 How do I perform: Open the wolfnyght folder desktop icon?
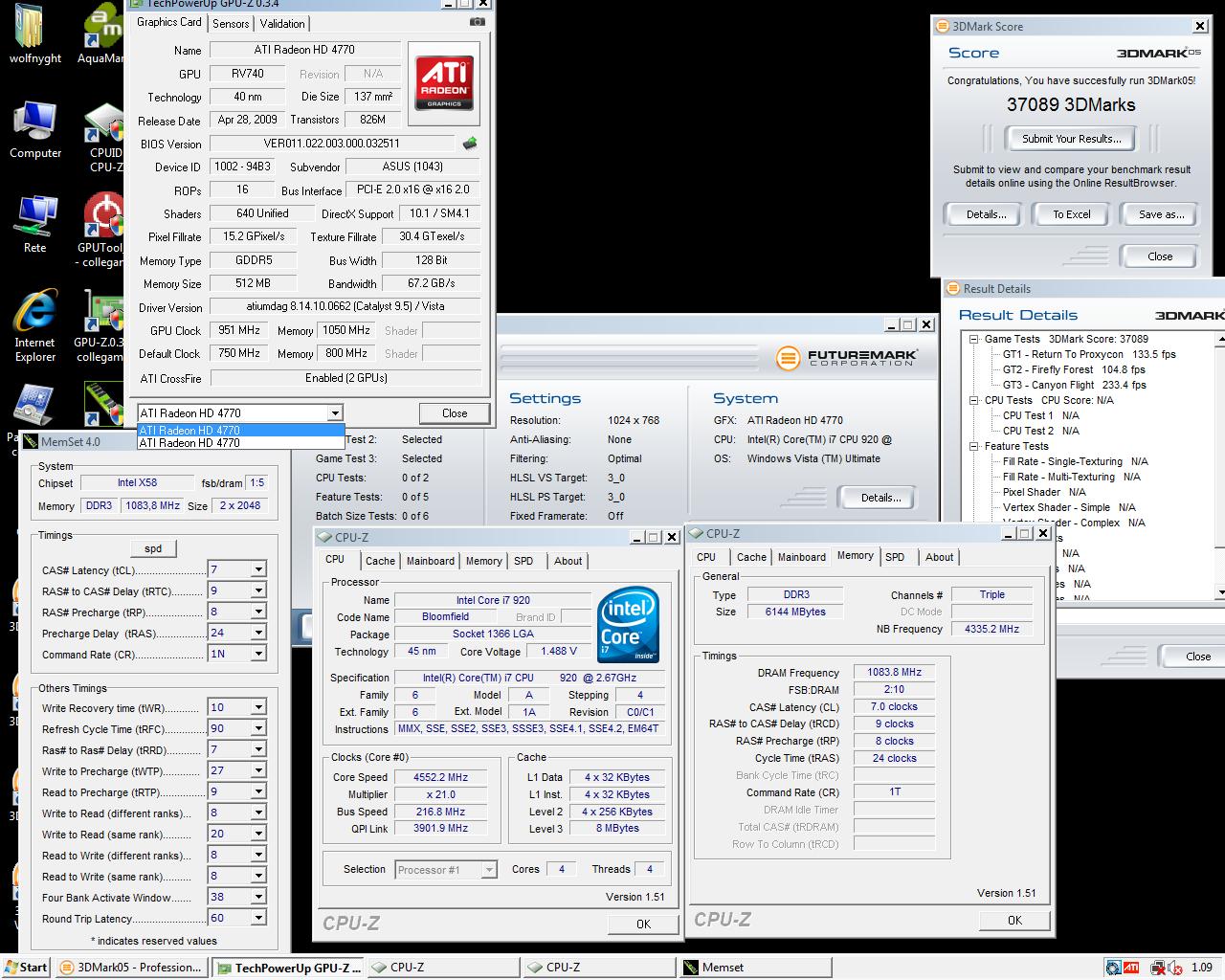pos(34,35)
